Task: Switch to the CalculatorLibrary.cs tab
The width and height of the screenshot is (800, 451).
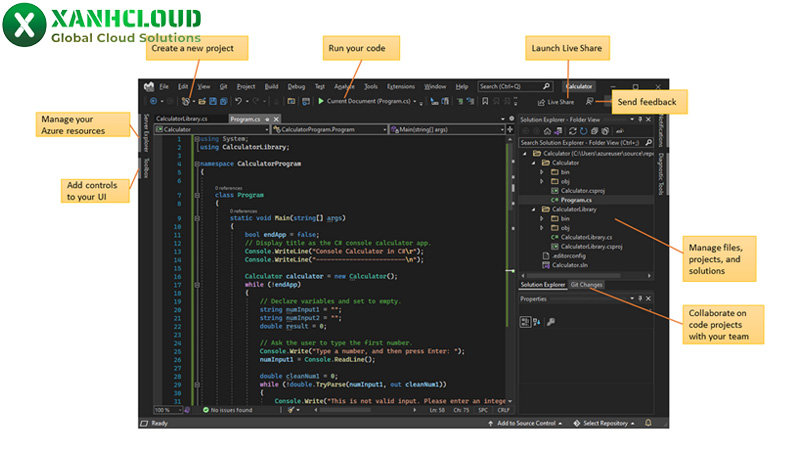Action: pos(182,118)
